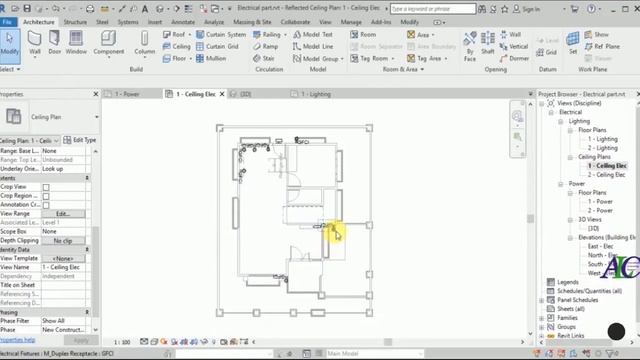Image resolution: width=640 pixels, height=360 pixels.
Task: Collapse the Lighting node in browser
Action: click(560, 121)
